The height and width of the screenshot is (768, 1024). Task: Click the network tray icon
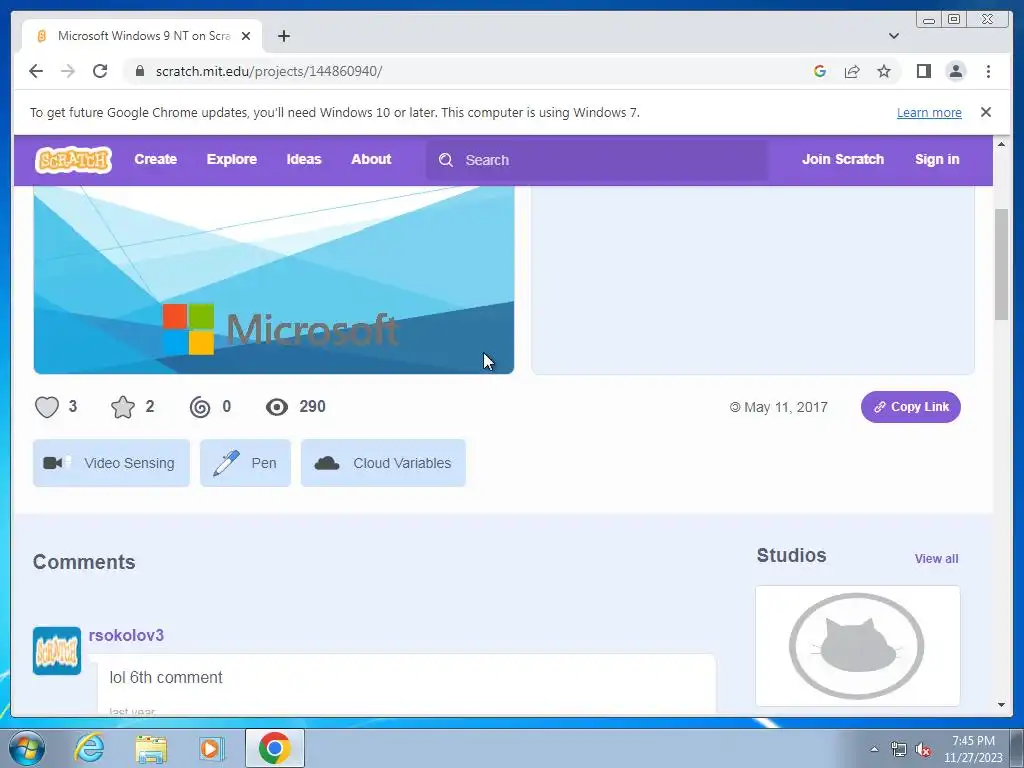tap(899, 750)
